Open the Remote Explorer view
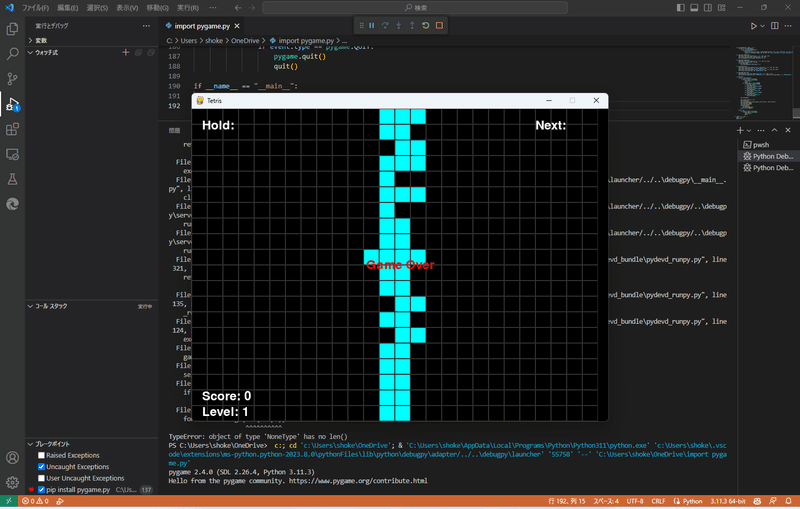Image resolution: width=800 pixels, height=509 pixels. click(x=12, y=154)
